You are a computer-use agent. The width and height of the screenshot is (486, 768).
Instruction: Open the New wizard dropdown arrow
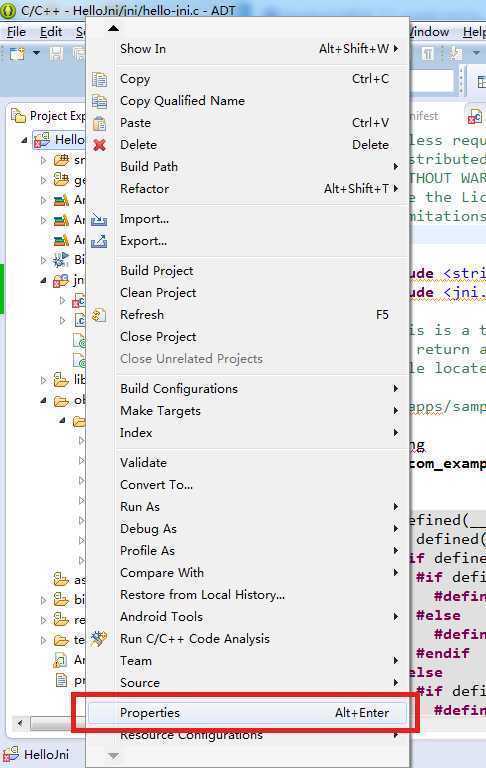[x=36, y=53]
